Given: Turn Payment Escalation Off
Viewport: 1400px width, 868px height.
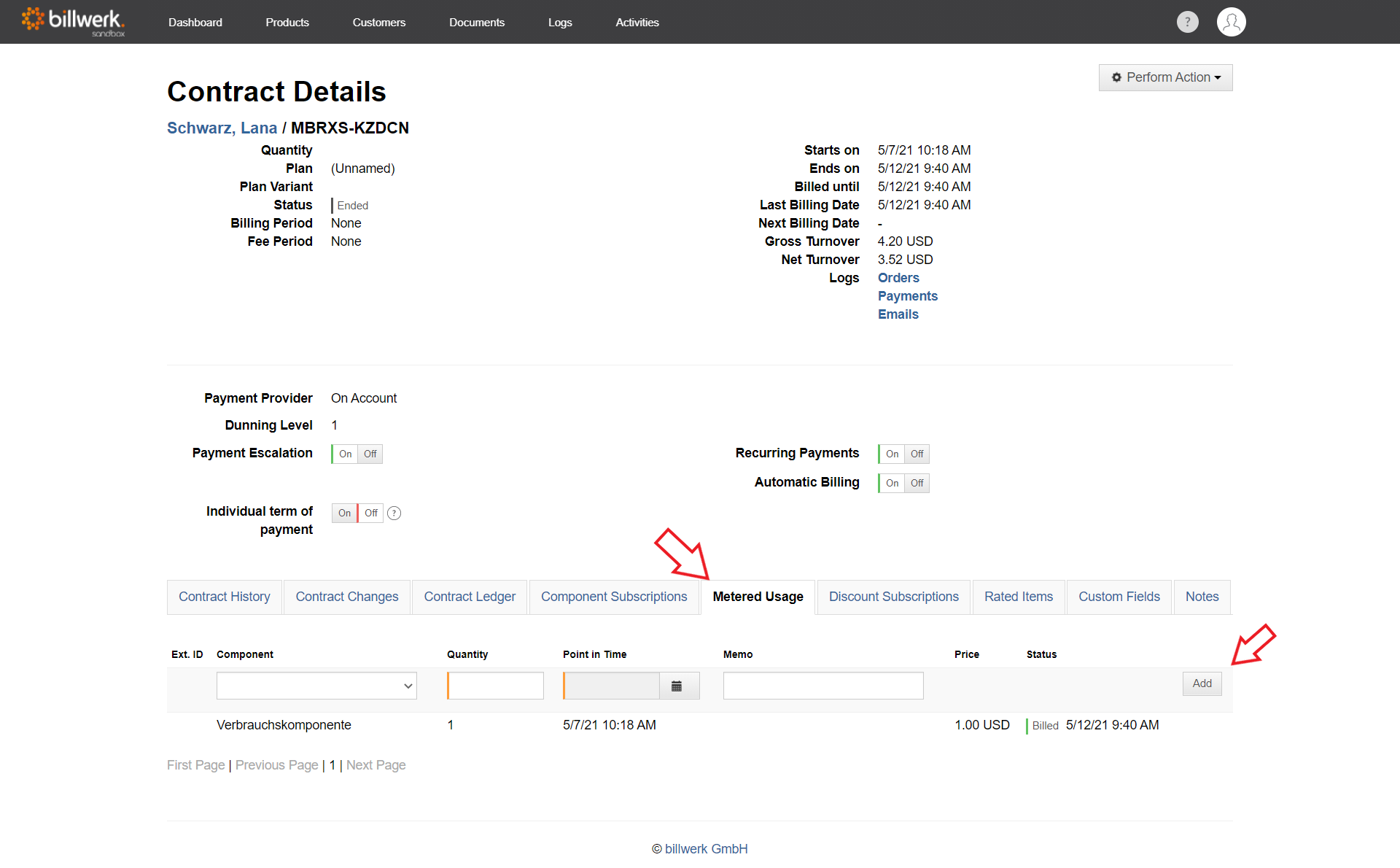Looking at the screenshot, I should click(370, 454).
